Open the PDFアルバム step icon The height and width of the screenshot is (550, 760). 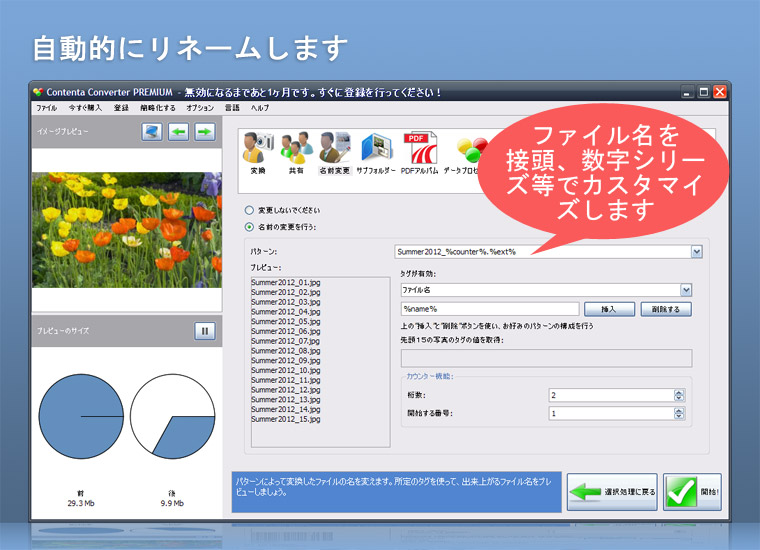[419, 152]
